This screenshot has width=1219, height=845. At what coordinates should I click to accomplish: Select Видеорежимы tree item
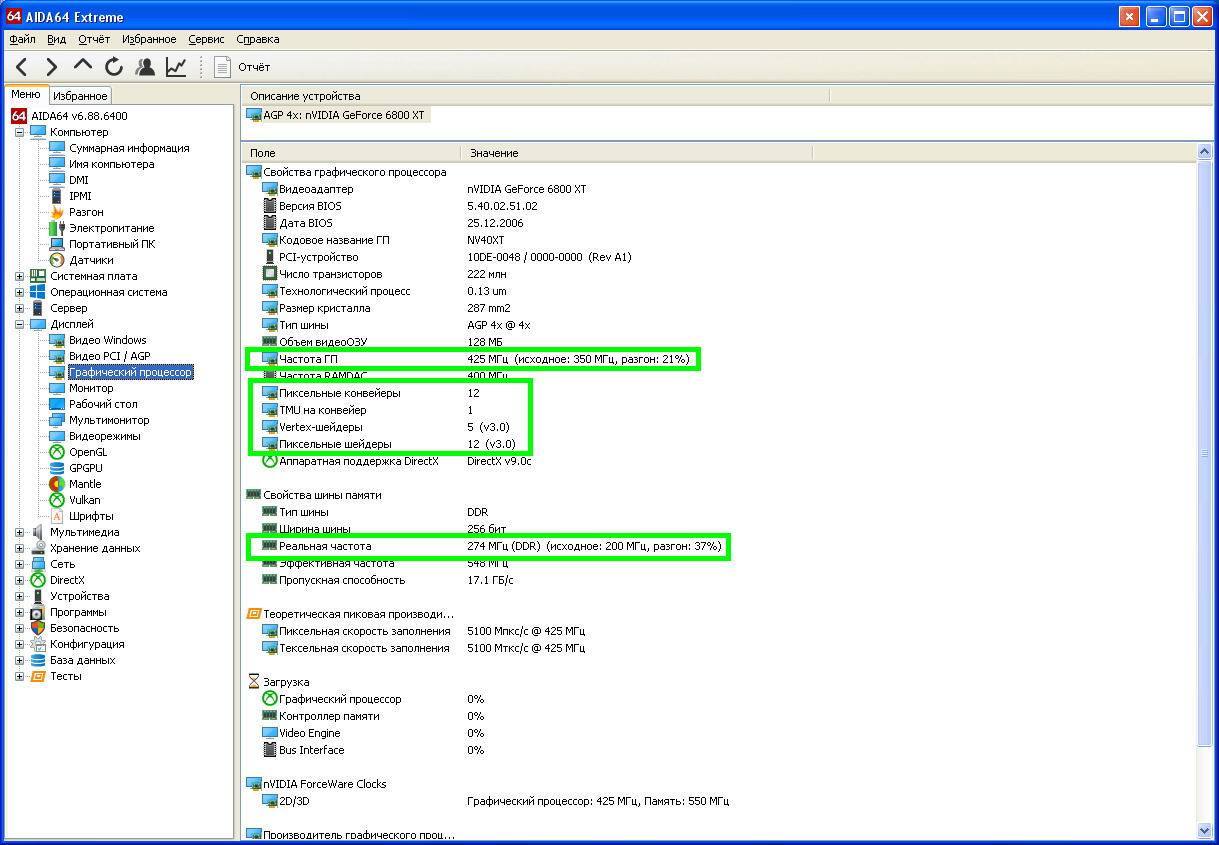tap(104, 436)
